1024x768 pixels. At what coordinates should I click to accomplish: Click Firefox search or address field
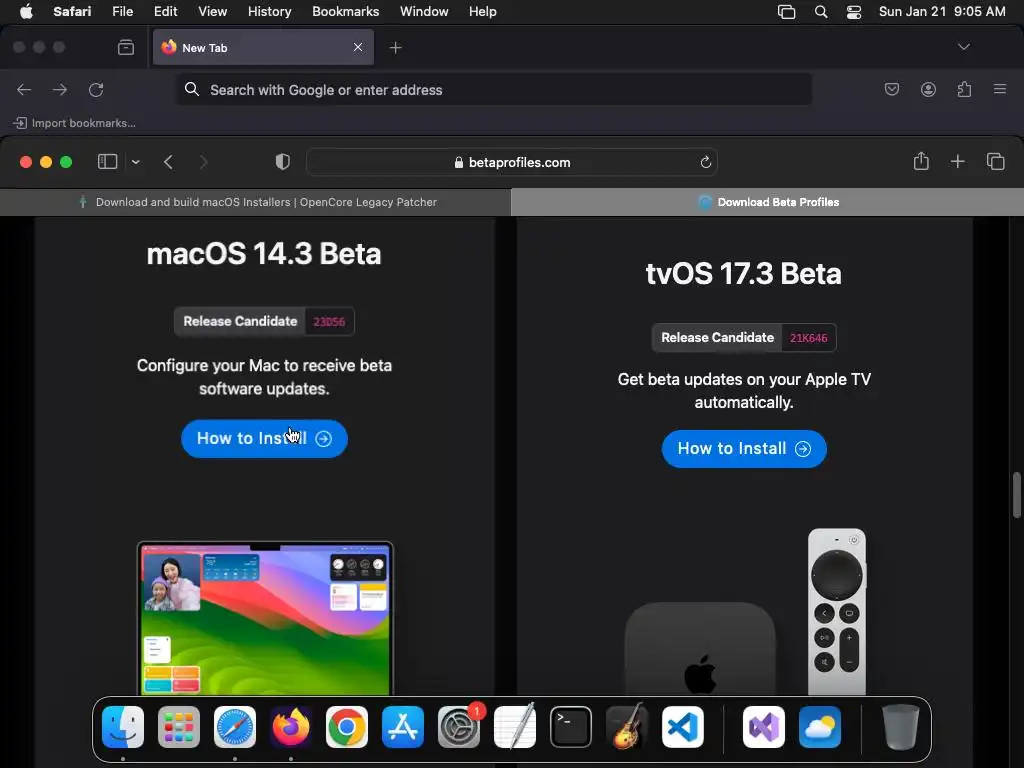click(494, 89)
